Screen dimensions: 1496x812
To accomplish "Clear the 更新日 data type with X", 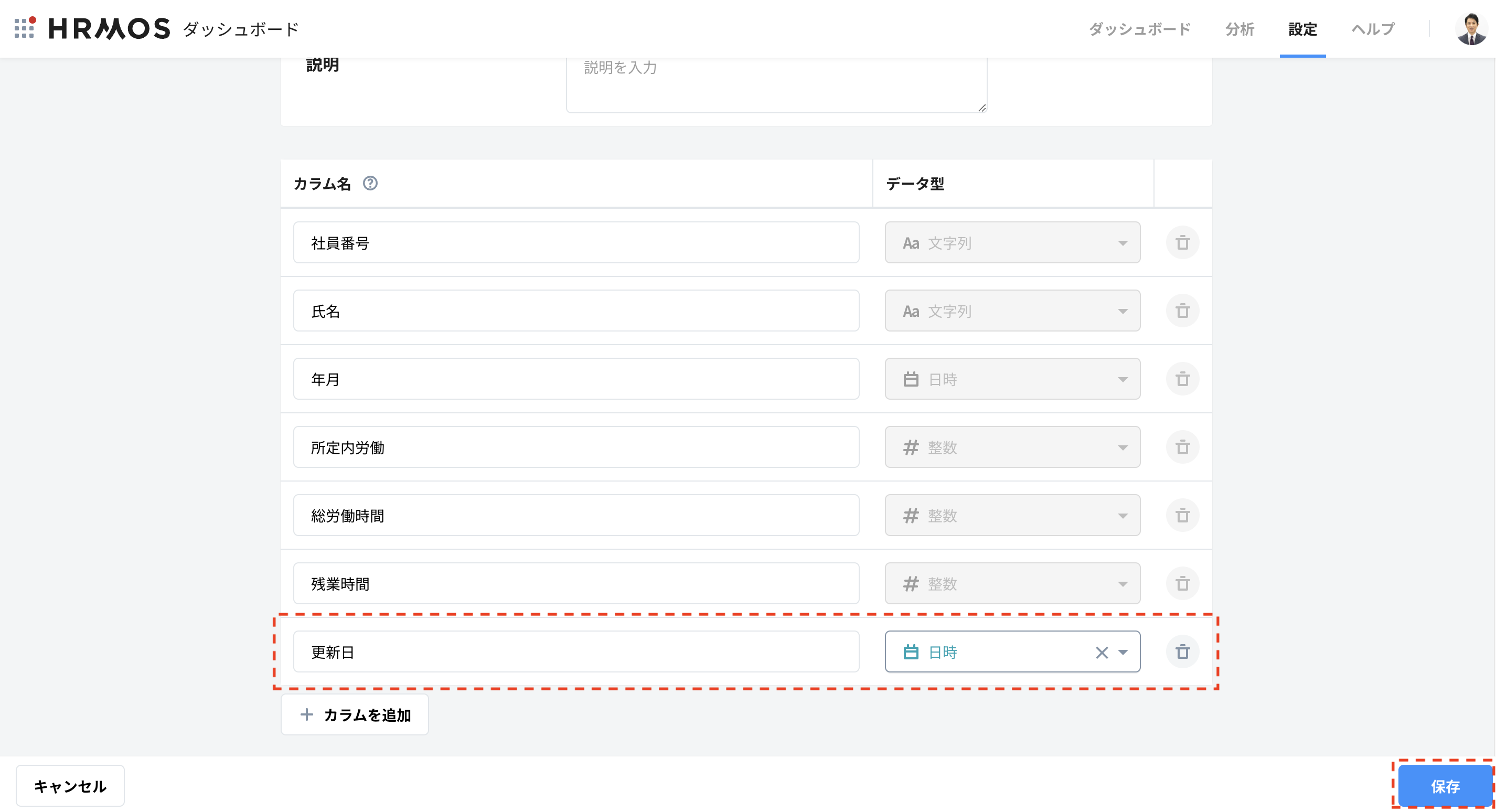I will pyautogui.click(x=1101, y=652).
